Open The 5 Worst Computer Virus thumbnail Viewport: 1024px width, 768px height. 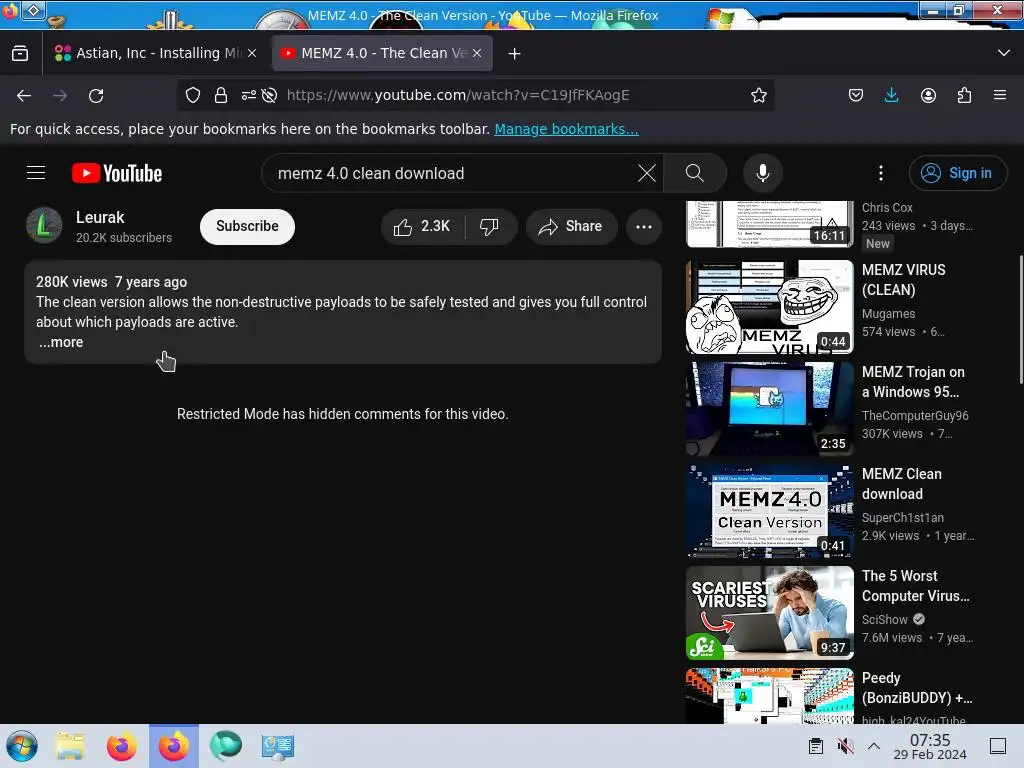[x=769, y=613]
